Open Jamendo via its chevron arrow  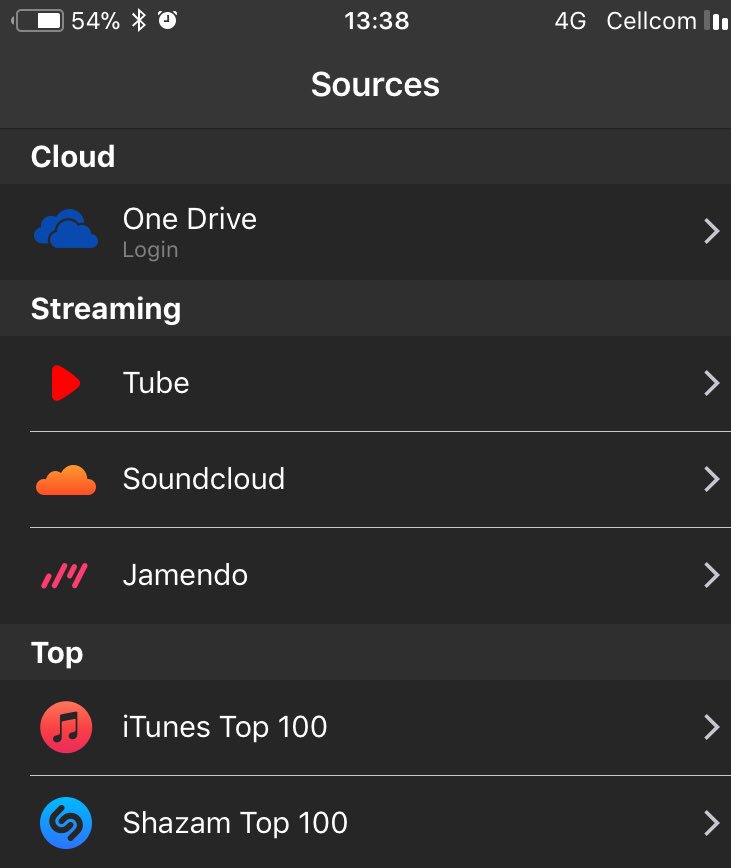(x=712, y=575)
